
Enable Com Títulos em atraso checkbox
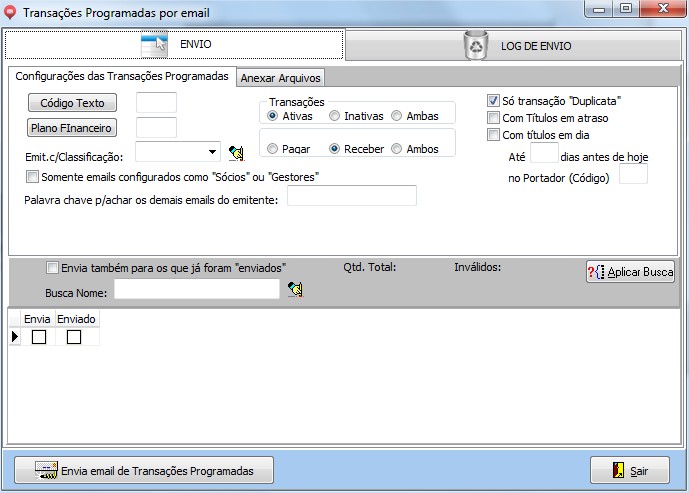tap(493, 118)
